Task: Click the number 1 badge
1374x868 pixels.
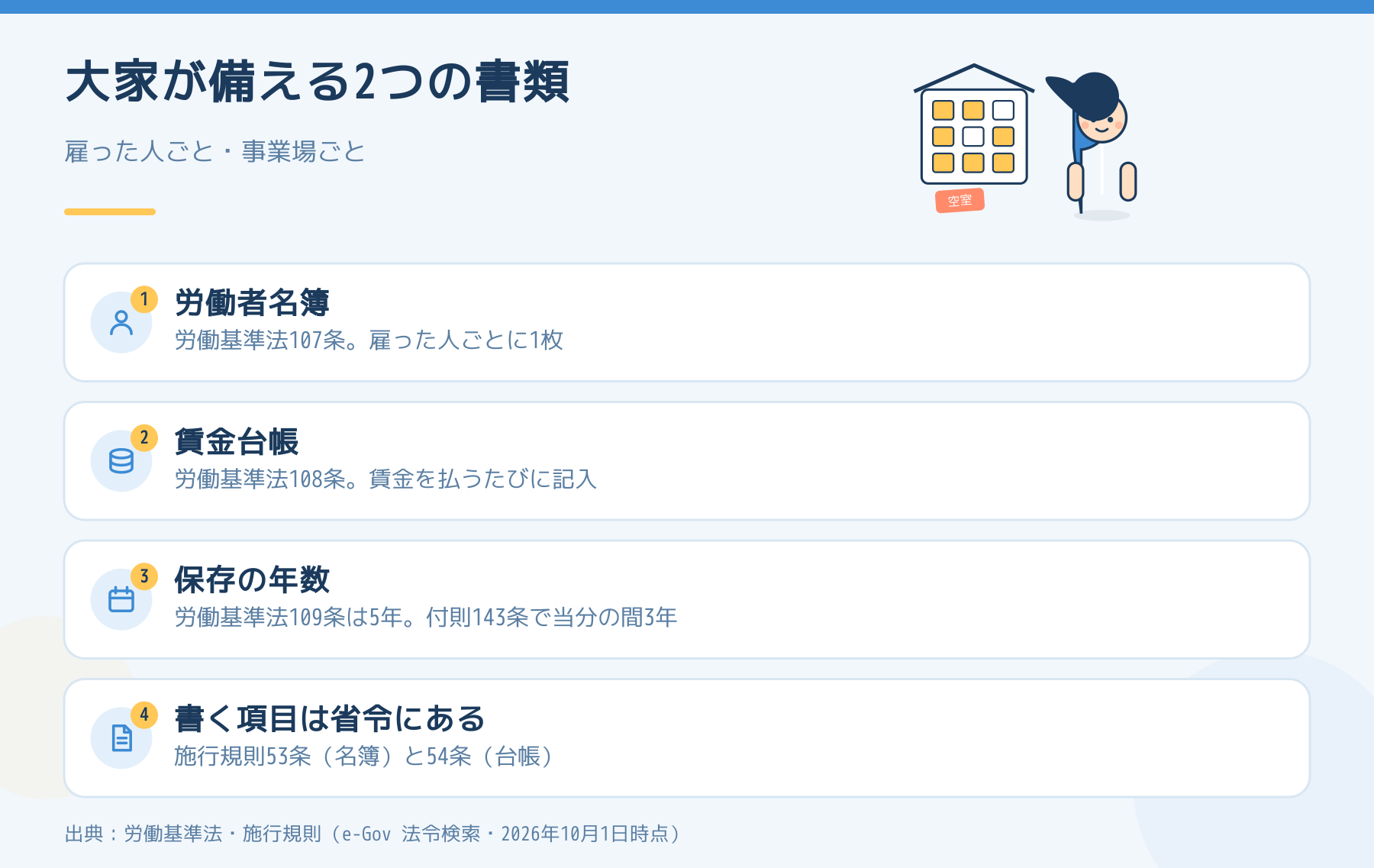Action: coord(144,299)
